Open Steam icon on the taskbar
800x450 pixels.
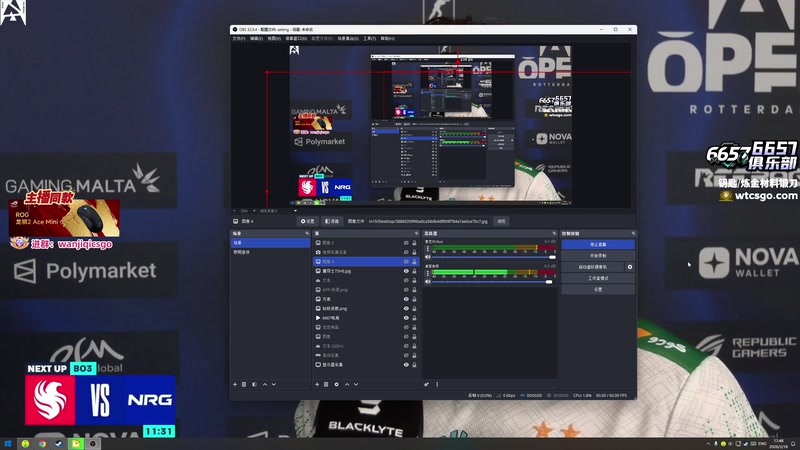tap(59, 444)
